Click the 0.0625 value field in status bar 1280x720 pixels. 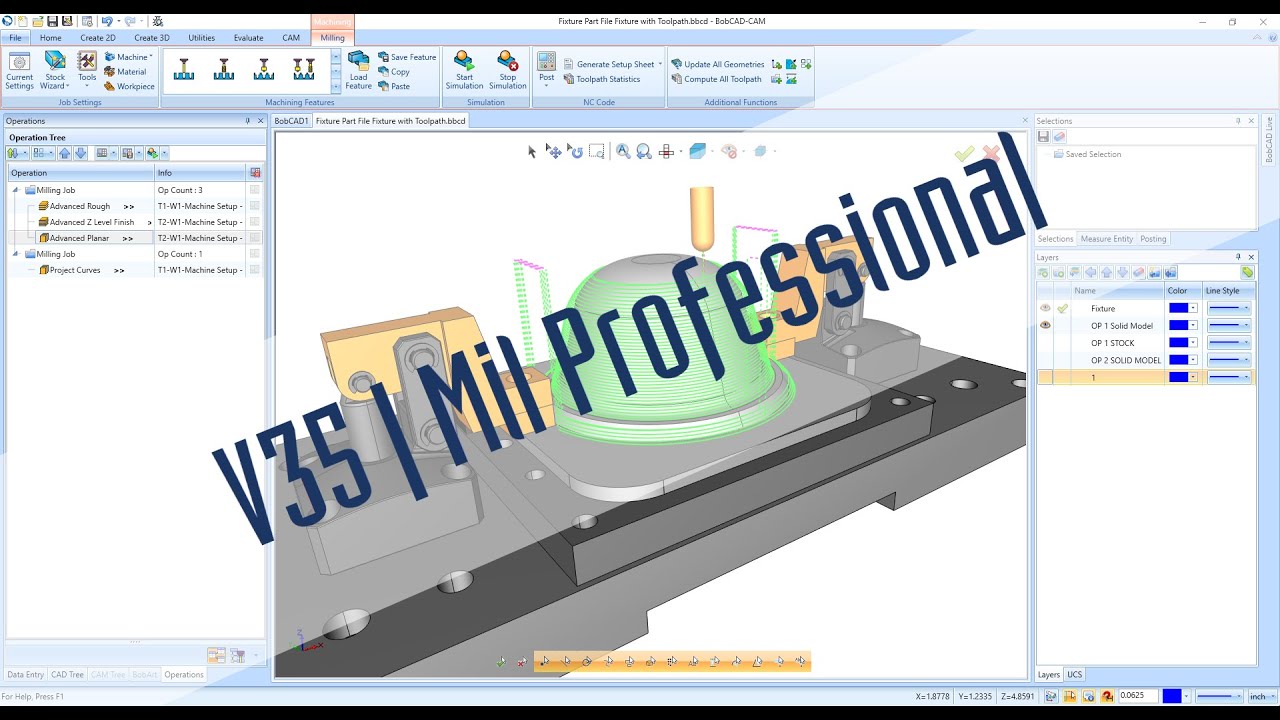(1137, 696)
